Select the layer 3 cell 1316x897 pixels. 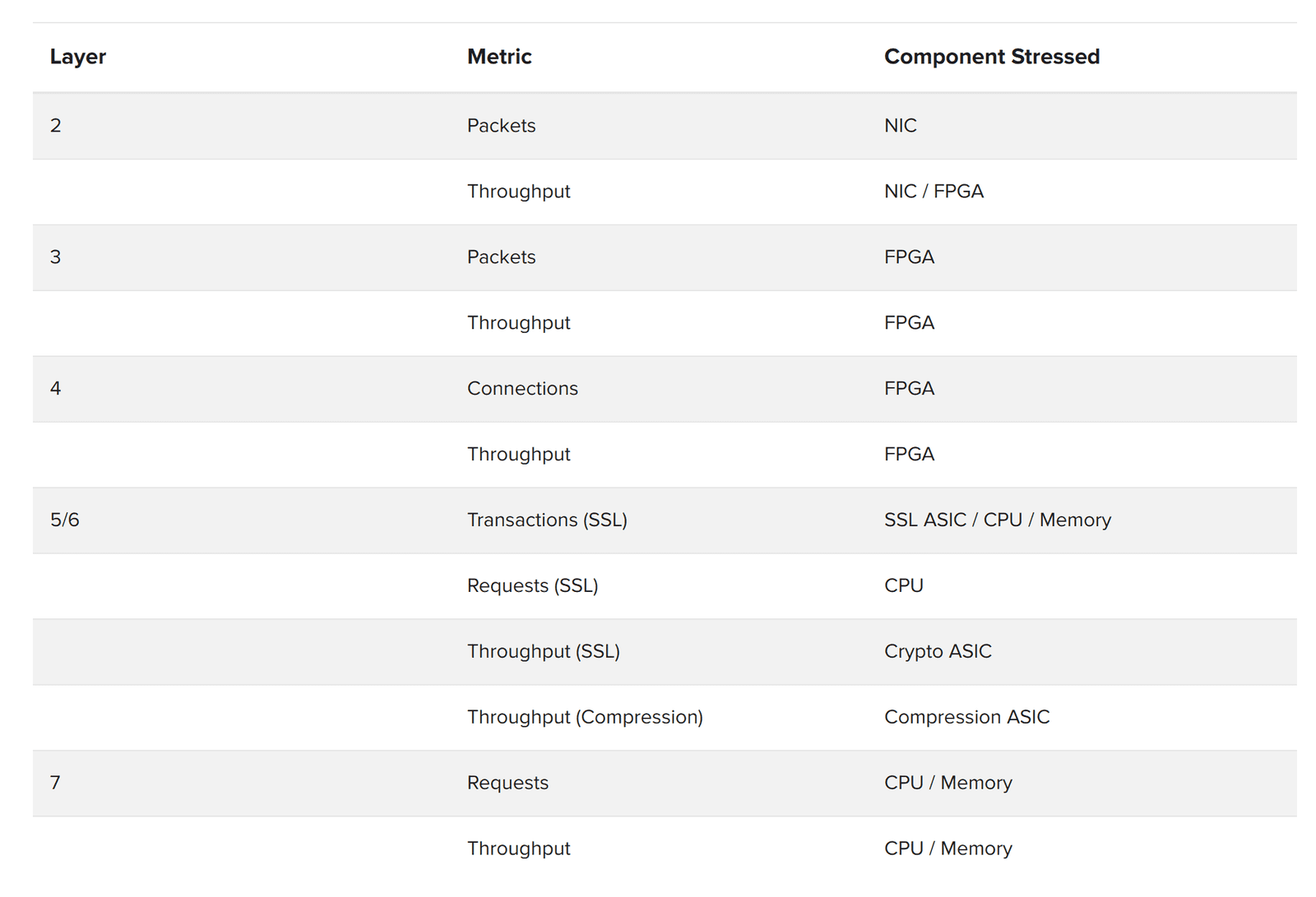[55, 257]
